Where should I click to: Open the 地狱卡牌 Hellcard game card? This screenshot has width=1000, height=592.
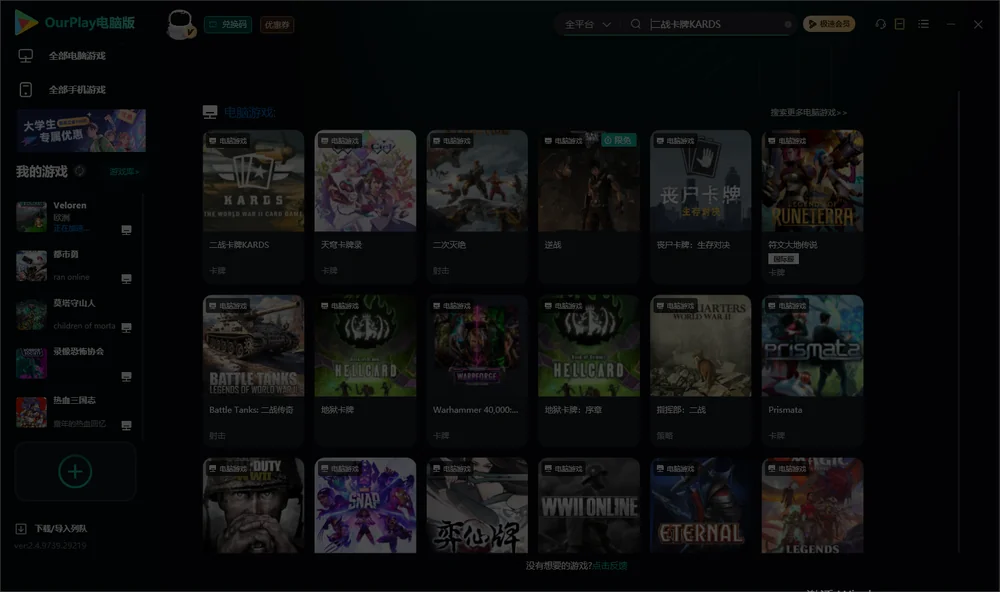(x=365, y=371)
